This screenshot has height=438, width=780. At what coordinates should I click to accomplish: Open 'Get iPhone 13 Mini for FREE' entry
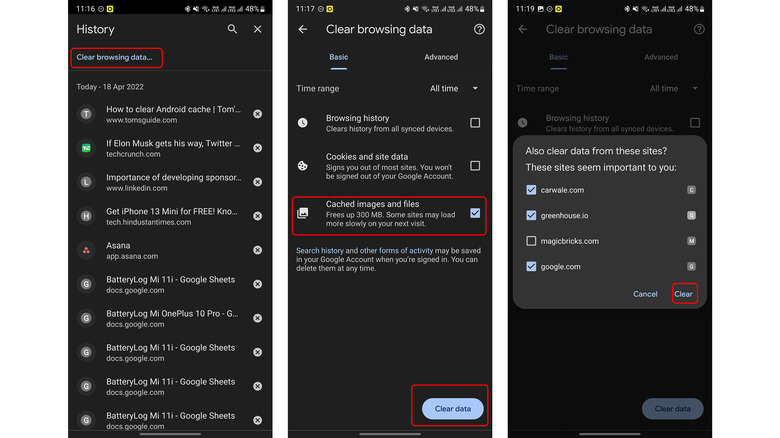(172, 216)
